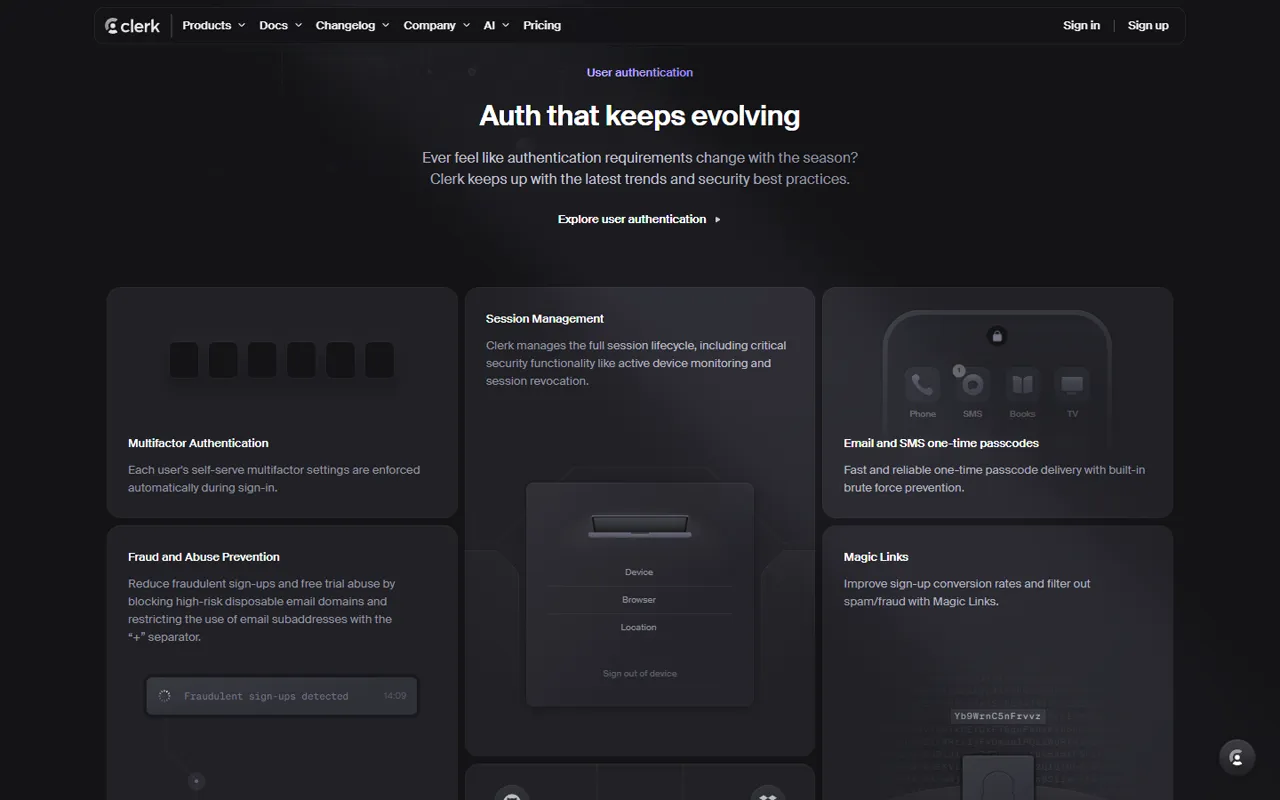Image resolution: width=1280 pixels, height=800 pixels.
Task: Expand the Changelog menu
Action: [352, 26]
